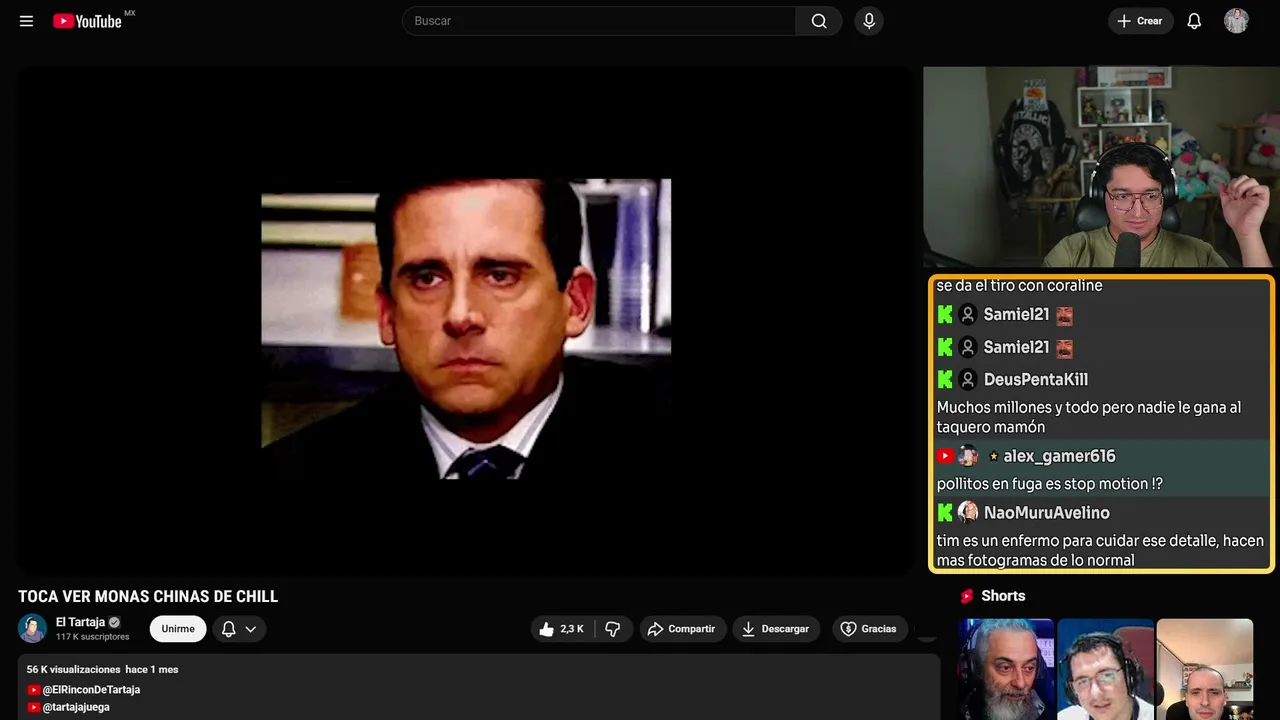Screen dimensions: 1280x720
Task: Share the video with Compartir
Action: [683, 629]
